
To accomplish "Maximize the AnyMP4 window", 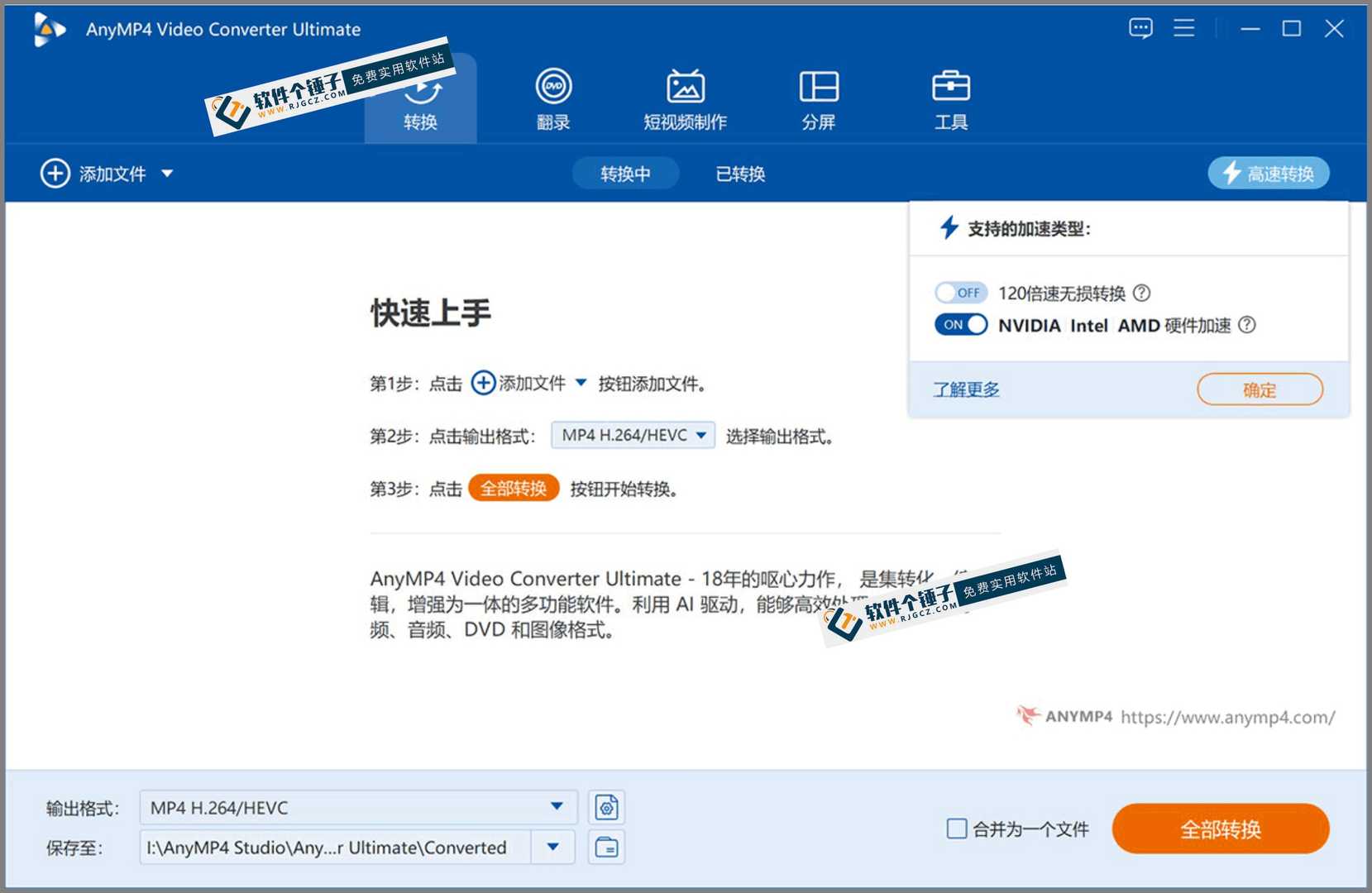I will click(x=1291, y=29).
